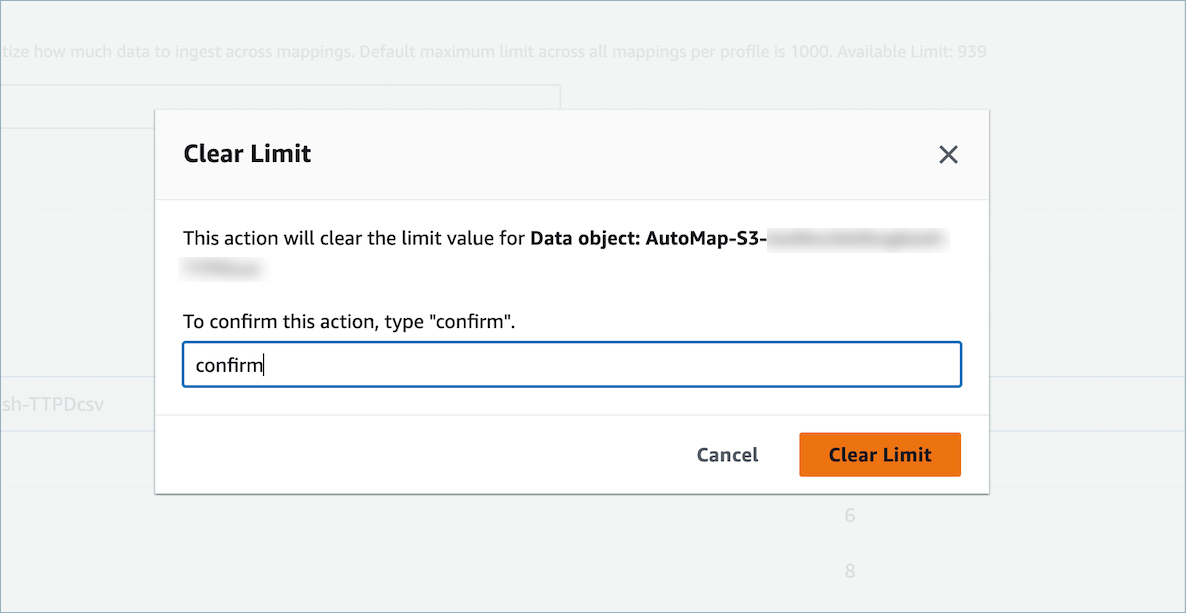Viewport: 1186px width, 613px height.
Task: Click the dialog header area
Action: pos(571,154)
